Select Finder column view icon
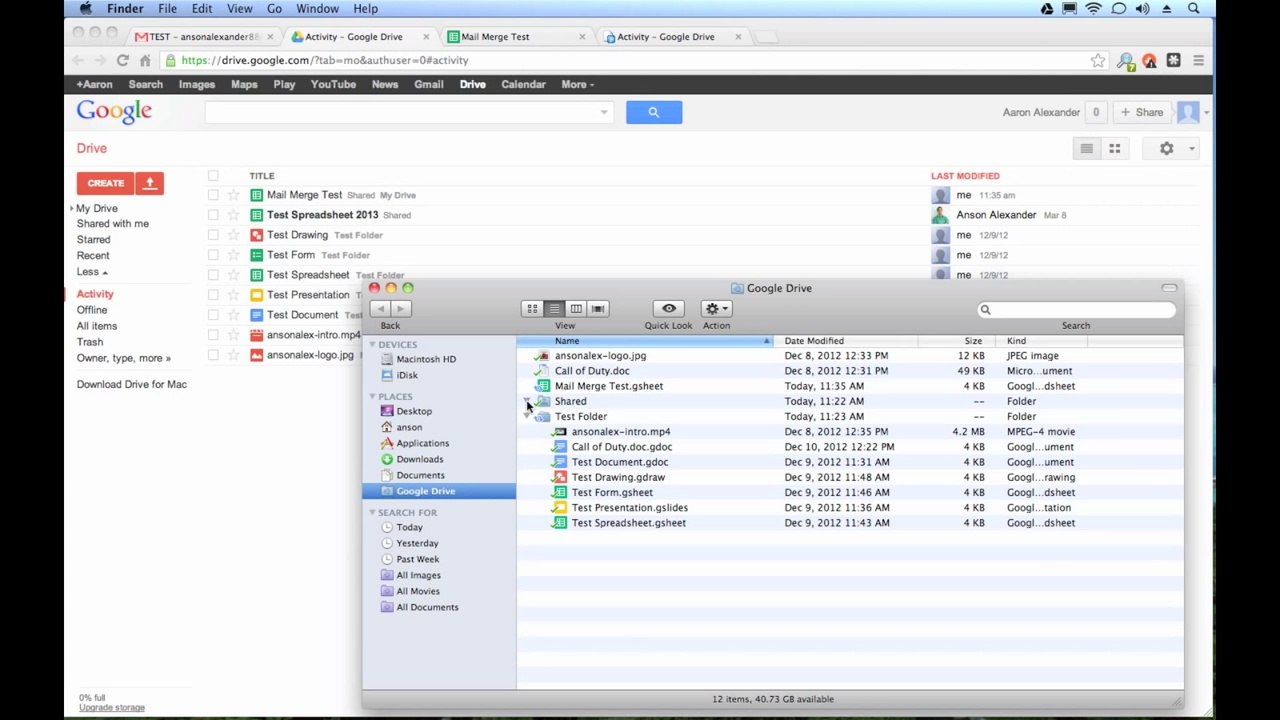 pos(576,309)
